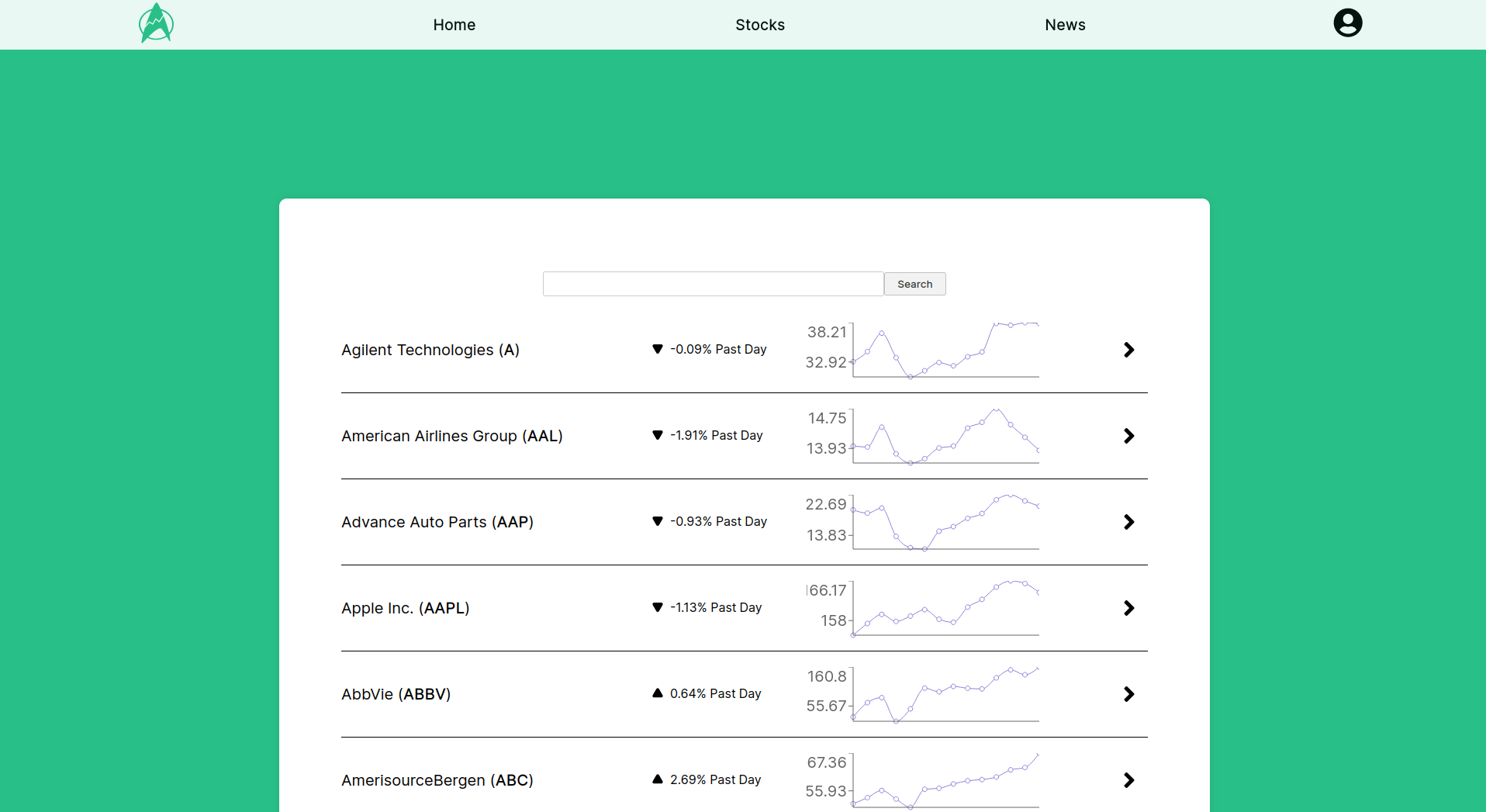Screen dimensions: 1486x812
Task: Open the Stocks nav item
Action: tap(760, 25)
